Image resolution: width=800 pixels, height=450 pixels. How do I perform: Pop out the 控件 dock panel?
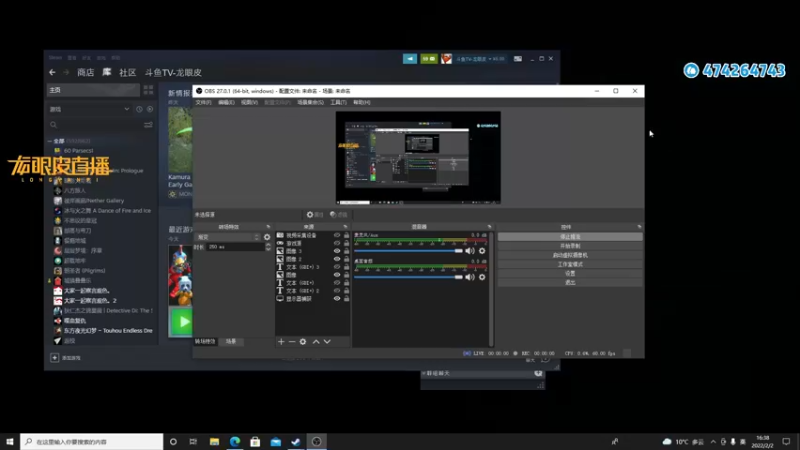(x=639, y=227)
